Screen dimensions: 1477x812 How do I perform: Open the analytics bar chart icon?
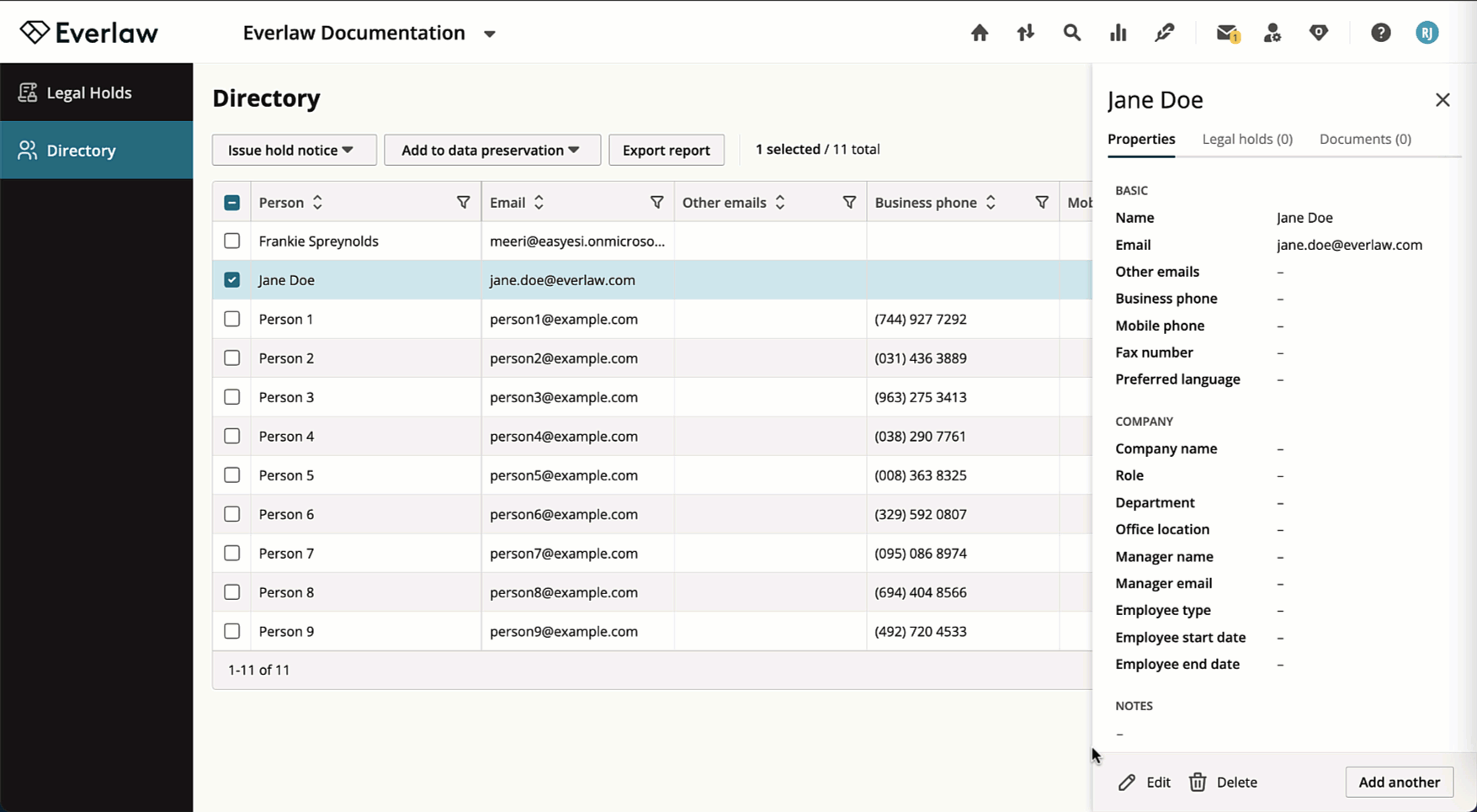tap(1118, 33)
